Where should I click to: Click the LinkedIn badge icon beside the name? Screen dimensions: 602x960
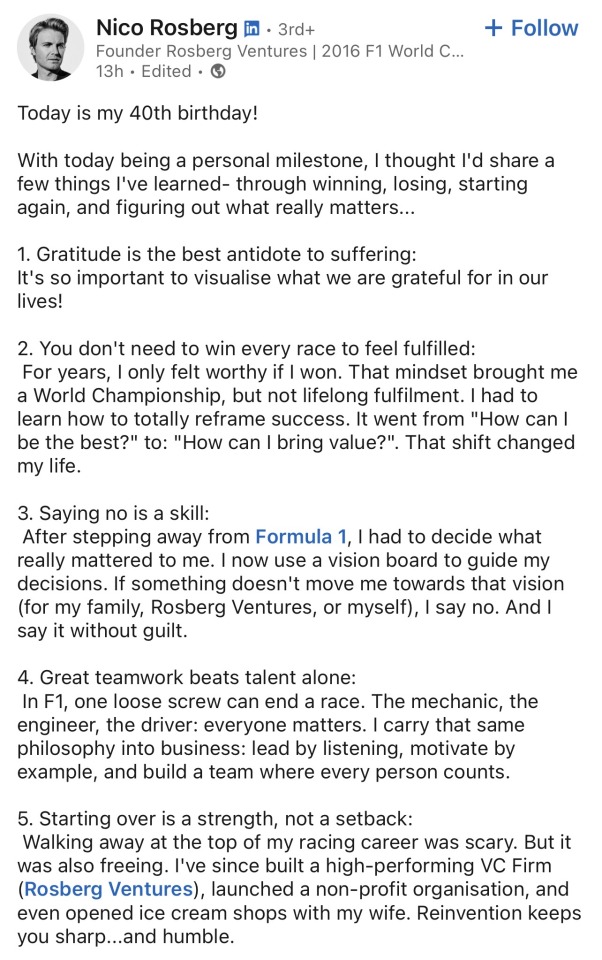[251, 28]
